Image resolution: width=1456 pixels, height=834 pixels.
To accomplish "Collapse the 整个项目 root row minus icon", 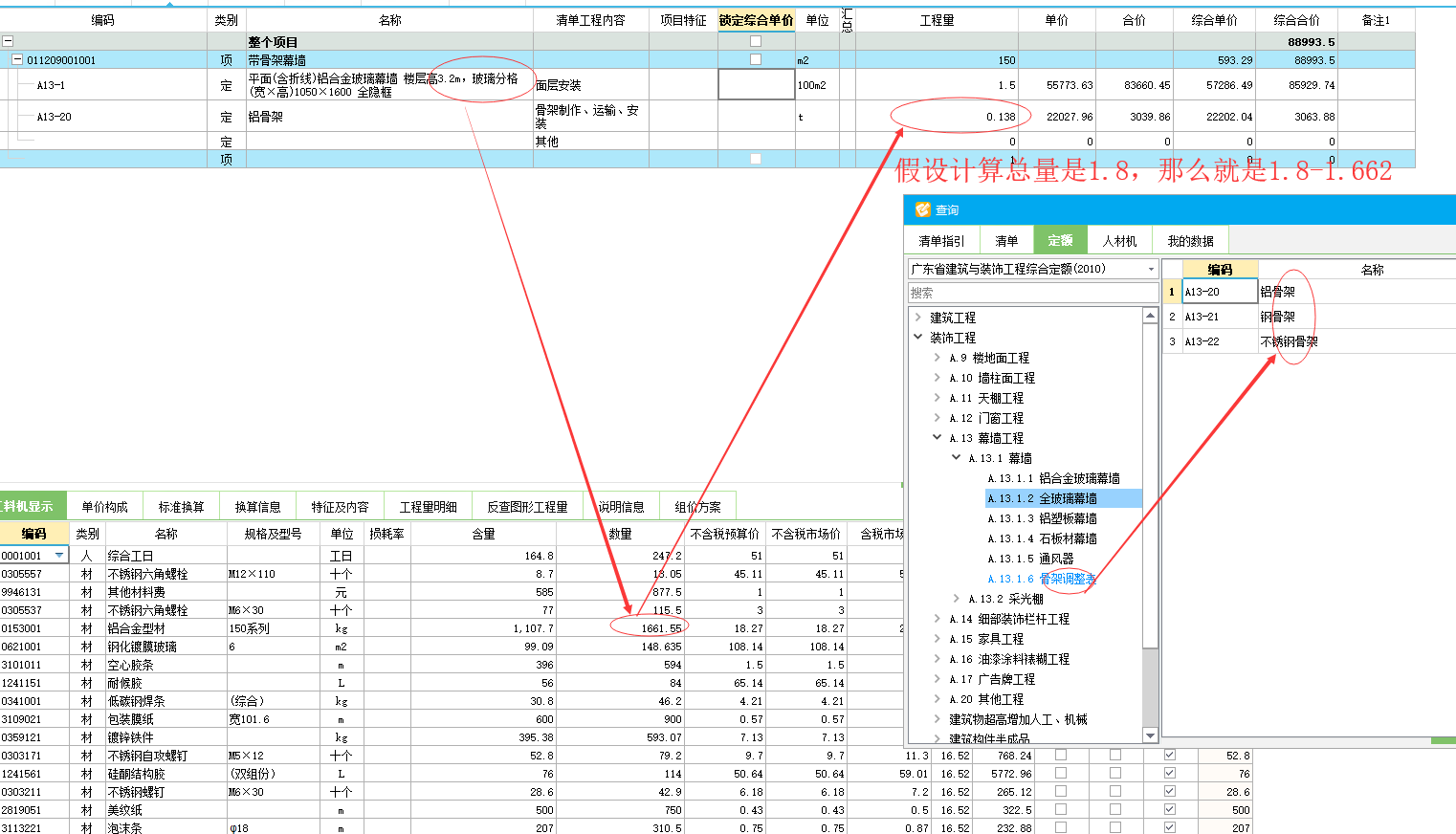I will tap(8, 42).
